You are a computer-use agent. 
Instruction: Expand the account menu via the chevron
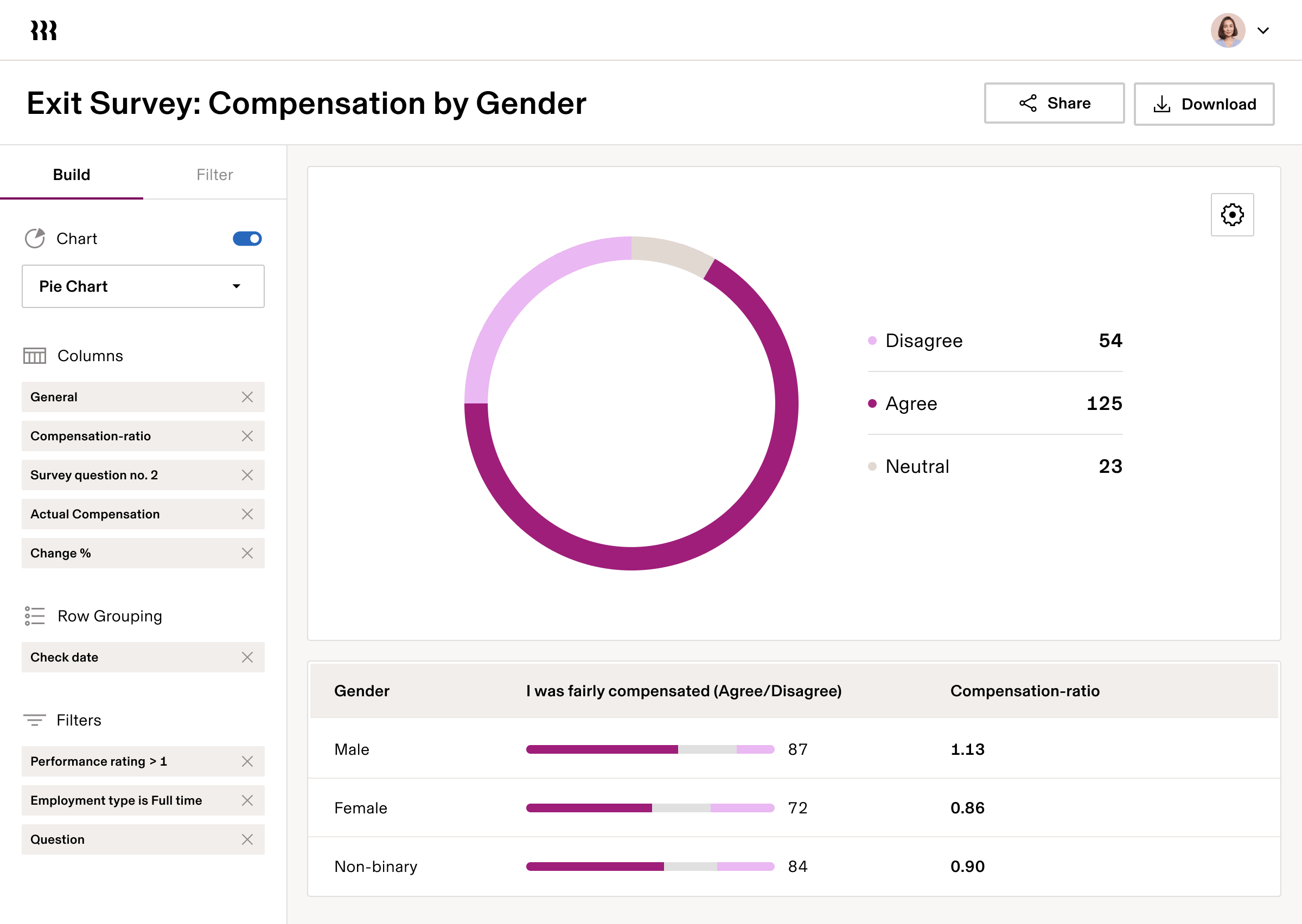(1263, 31)
